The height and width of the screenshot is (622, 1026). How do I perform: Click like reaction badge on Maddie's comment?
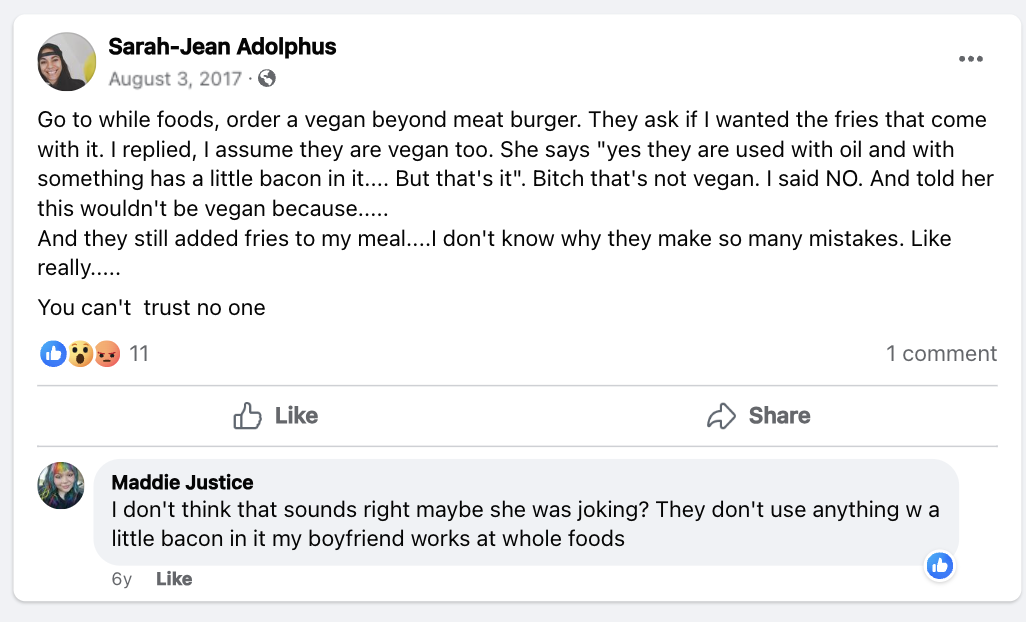(940, 566)
